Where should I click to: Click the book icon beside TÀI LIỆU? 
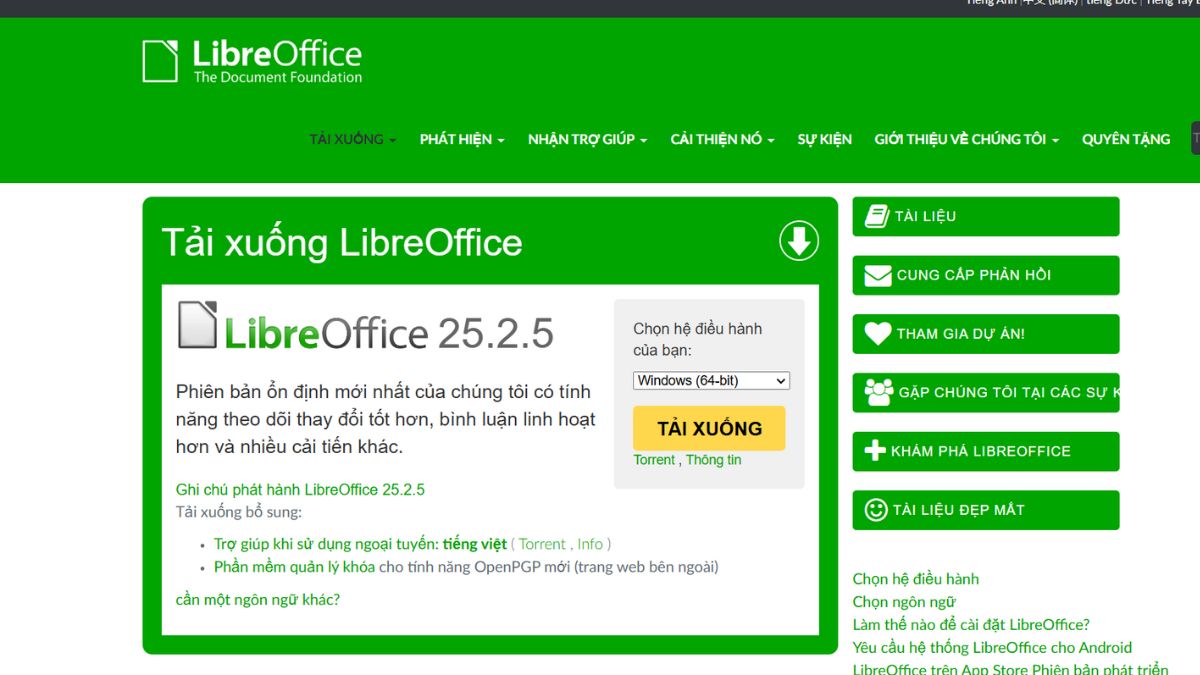[x=877, y=216]
